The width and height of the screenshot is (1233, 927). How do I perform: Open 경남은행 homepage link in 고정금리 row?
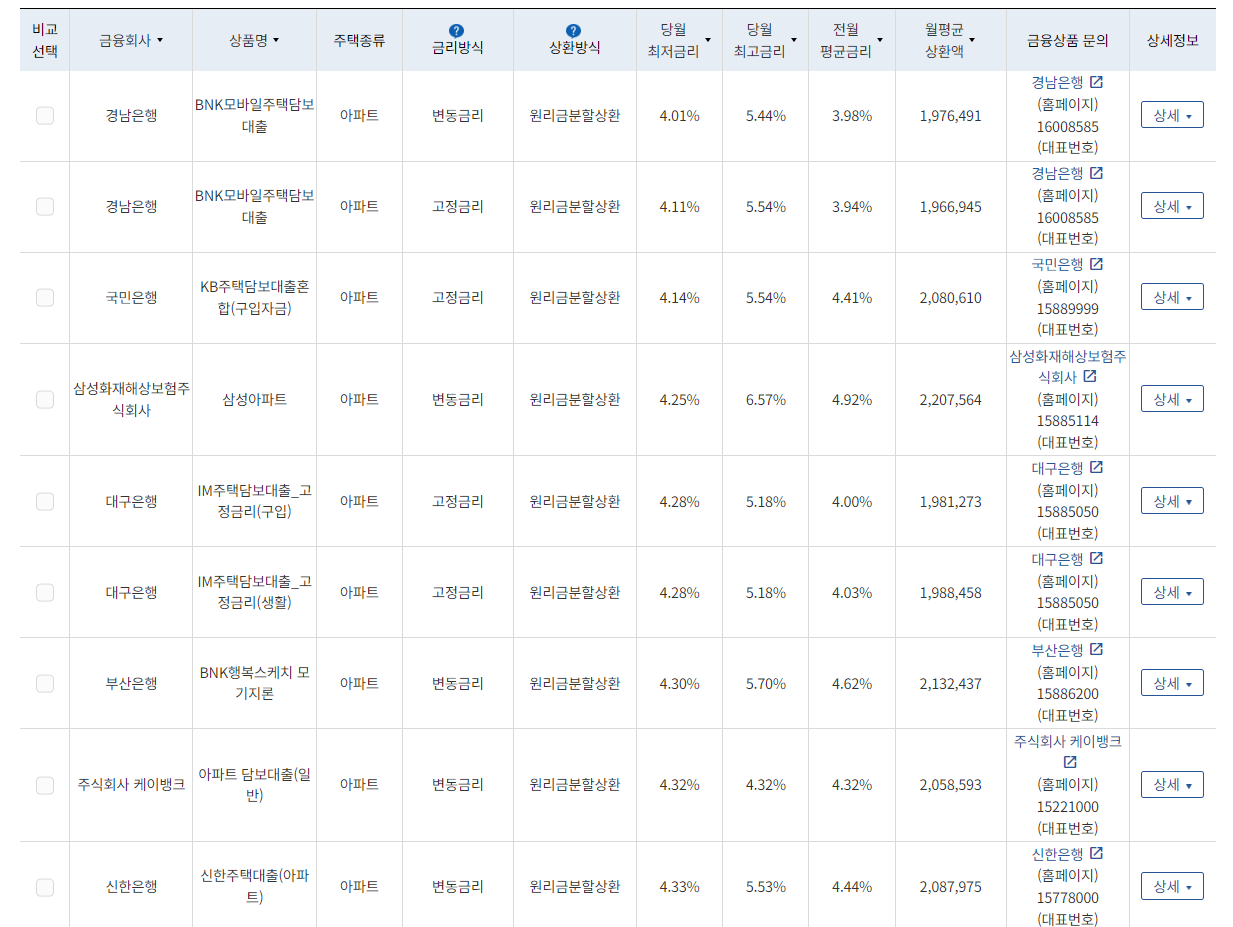click(1057, 173)
